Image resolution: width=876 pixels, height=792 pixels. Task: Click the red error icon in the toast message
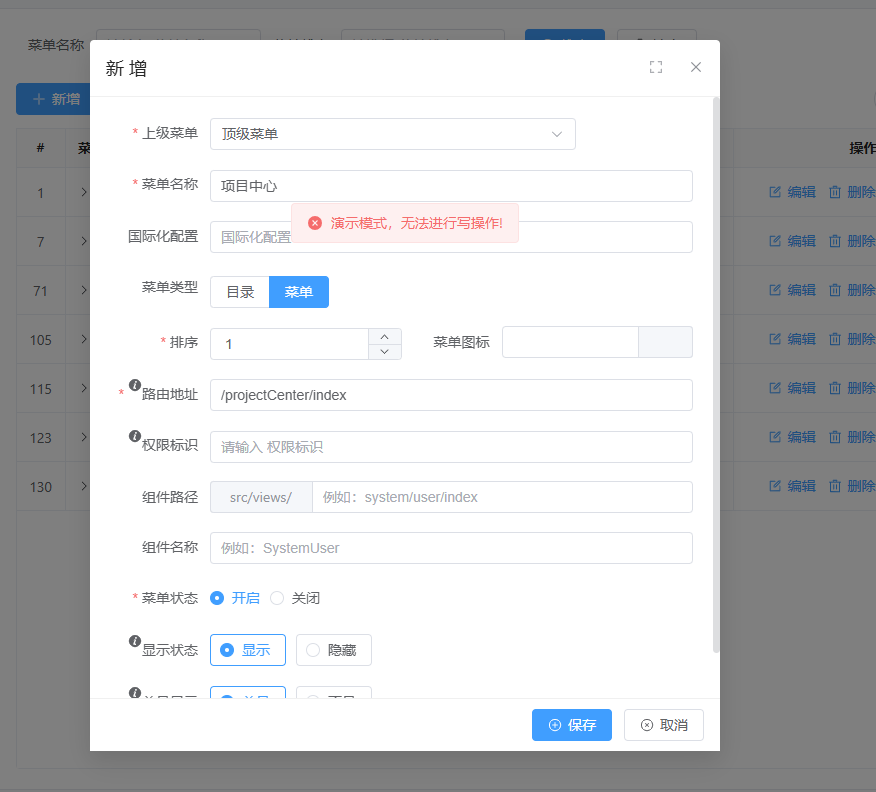tap(315, 223)
